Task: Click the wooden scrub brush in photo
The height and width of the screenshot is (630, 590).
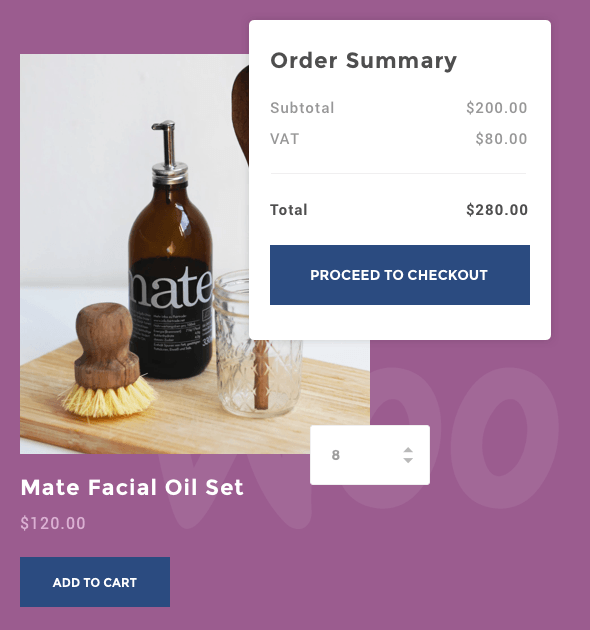Action: (x=107, y=362)
